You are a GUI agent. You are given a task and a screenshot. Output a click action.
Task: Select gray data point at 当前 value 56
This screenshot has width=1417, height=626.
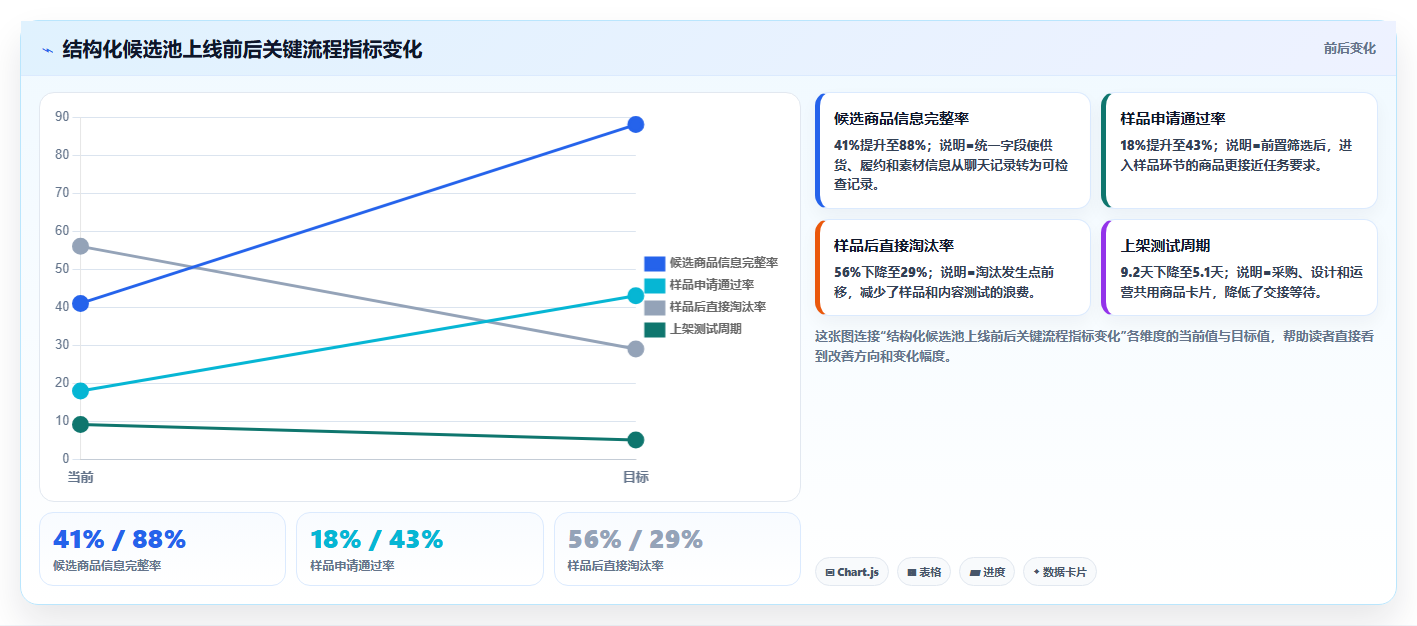tap(81, 246)
